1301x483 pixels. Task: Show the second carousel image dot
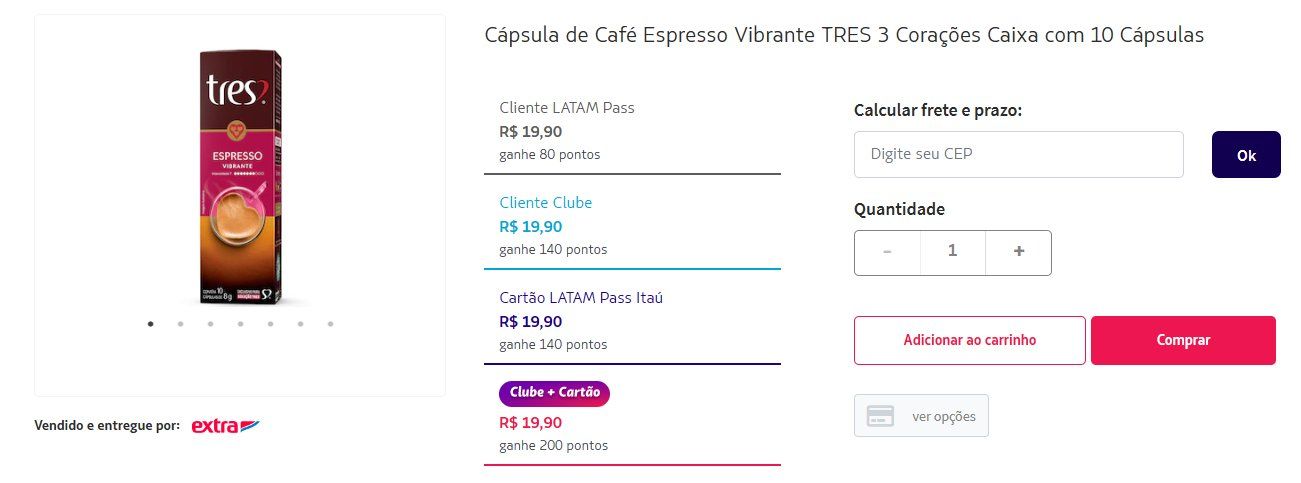tap(181, 324)
